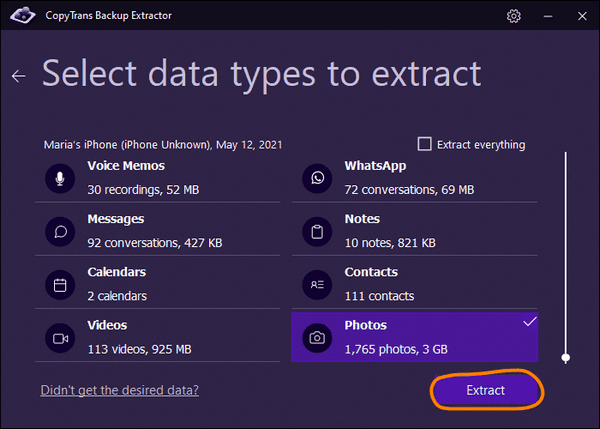Select the Notes title

(x=362, y=219)
